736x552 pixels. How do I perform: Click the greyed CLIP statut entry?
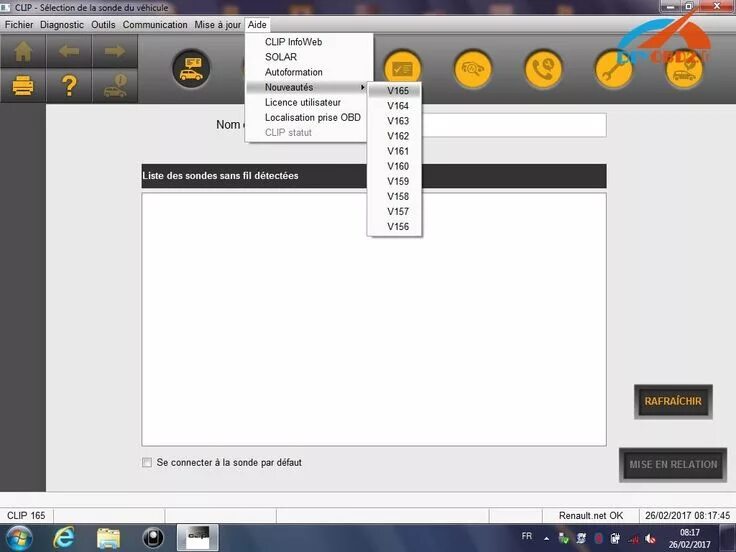pos(288,132)
